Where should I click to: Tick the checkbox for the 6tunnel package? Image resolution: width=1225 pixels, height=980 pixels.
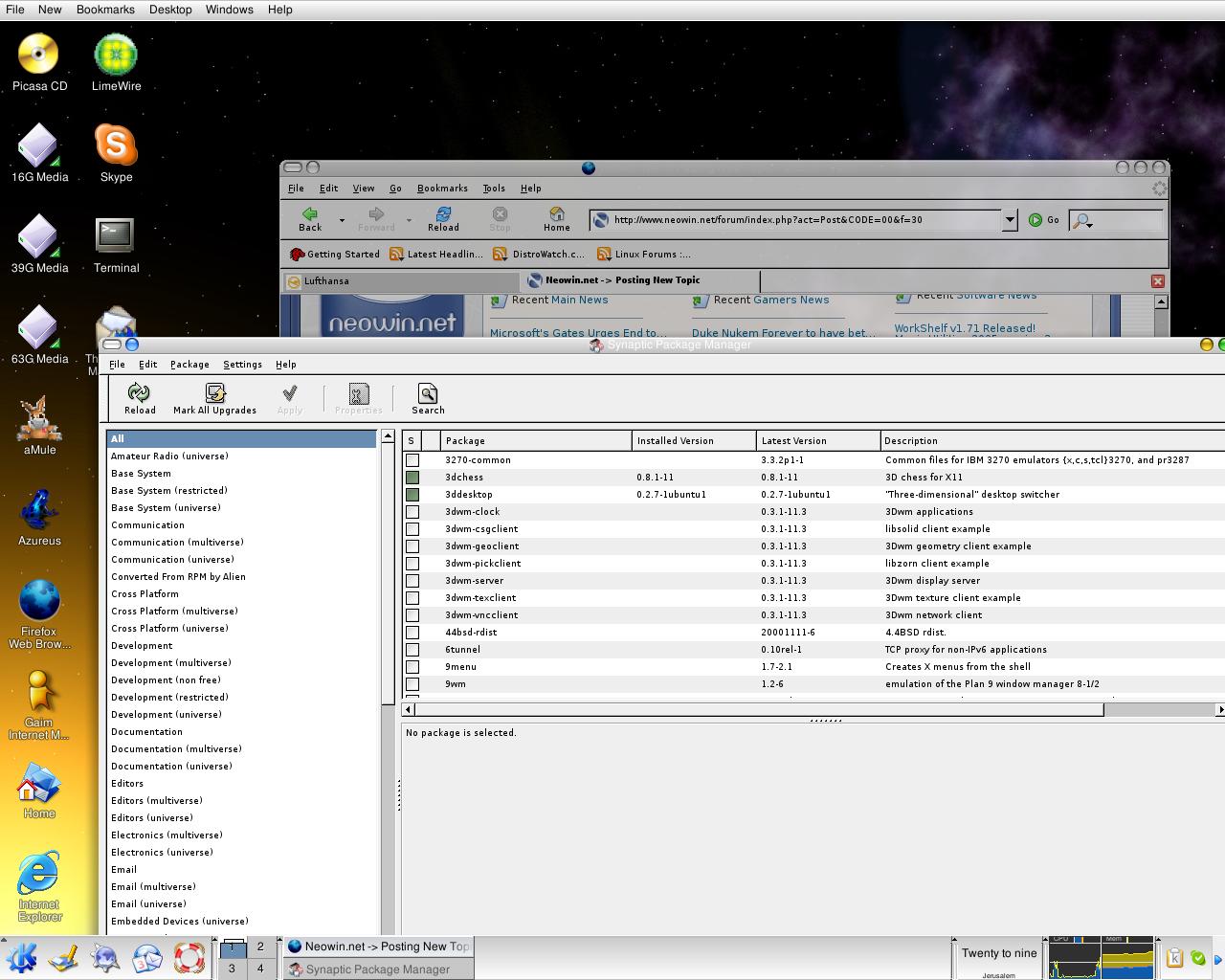412,649
